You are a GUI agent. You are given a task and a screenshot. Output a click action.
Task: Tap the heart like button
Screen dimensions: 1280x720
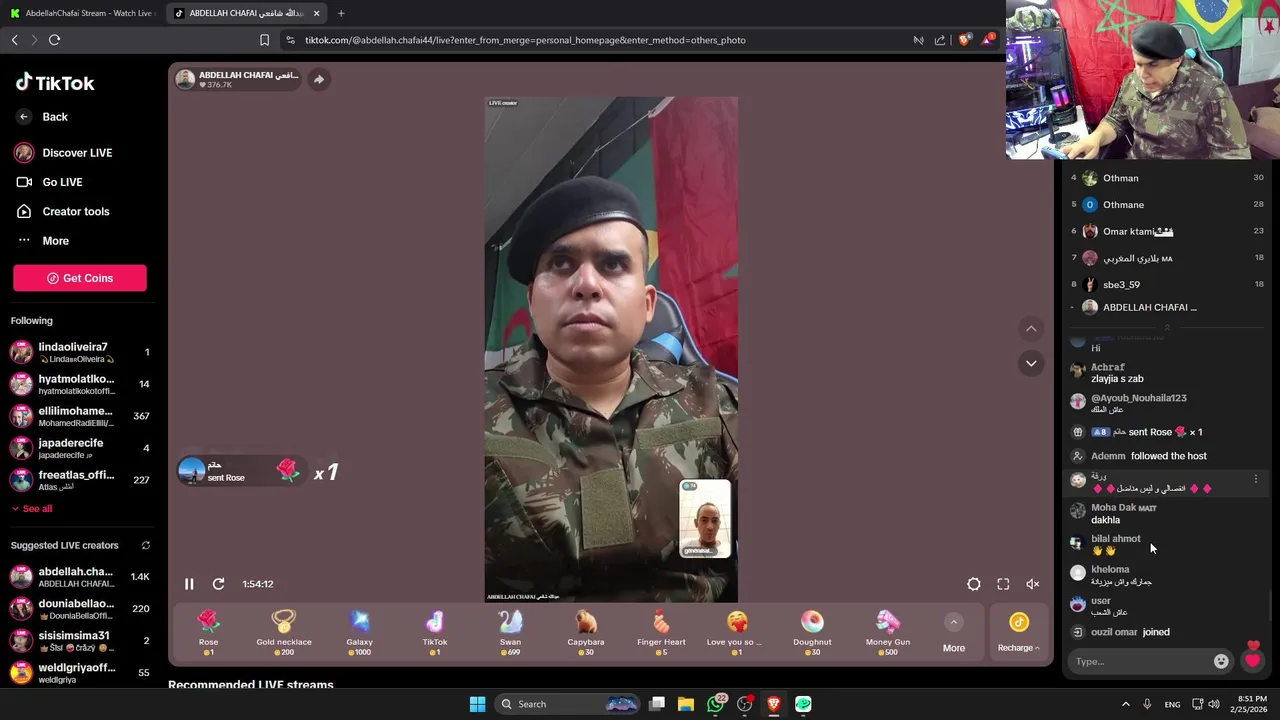point(1252,661)
